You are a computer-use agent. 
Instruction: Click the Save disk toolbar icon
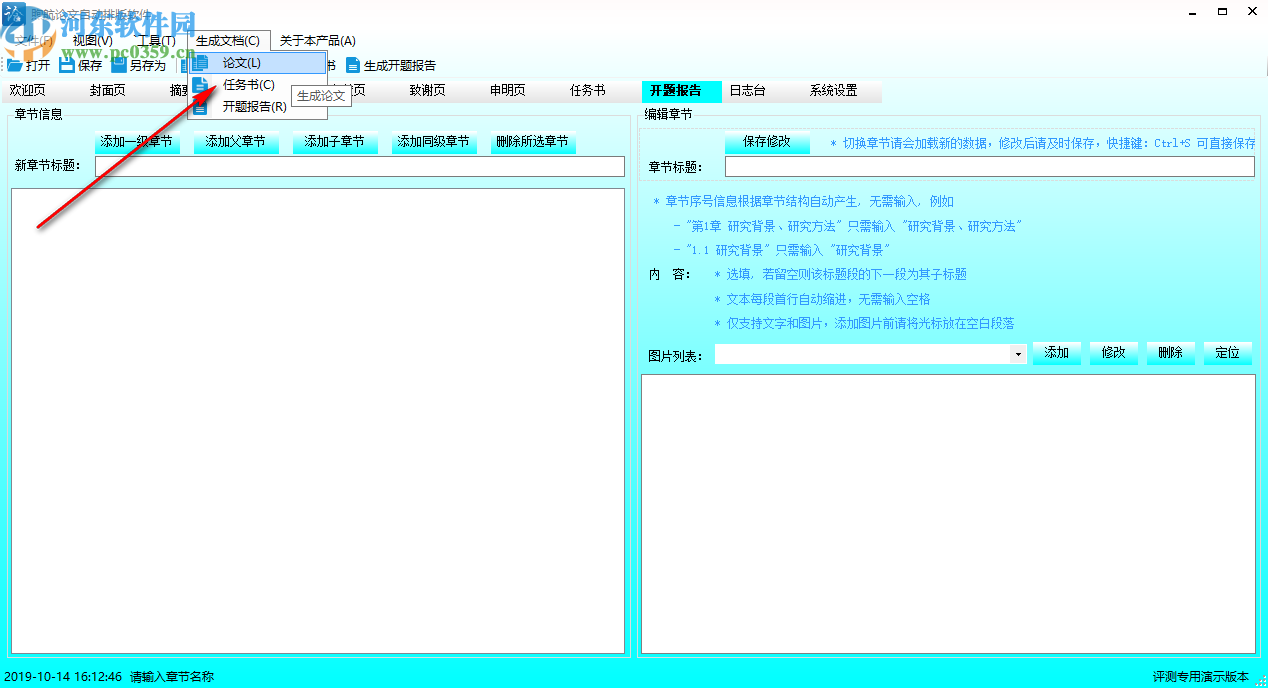[x=67, y=65]
